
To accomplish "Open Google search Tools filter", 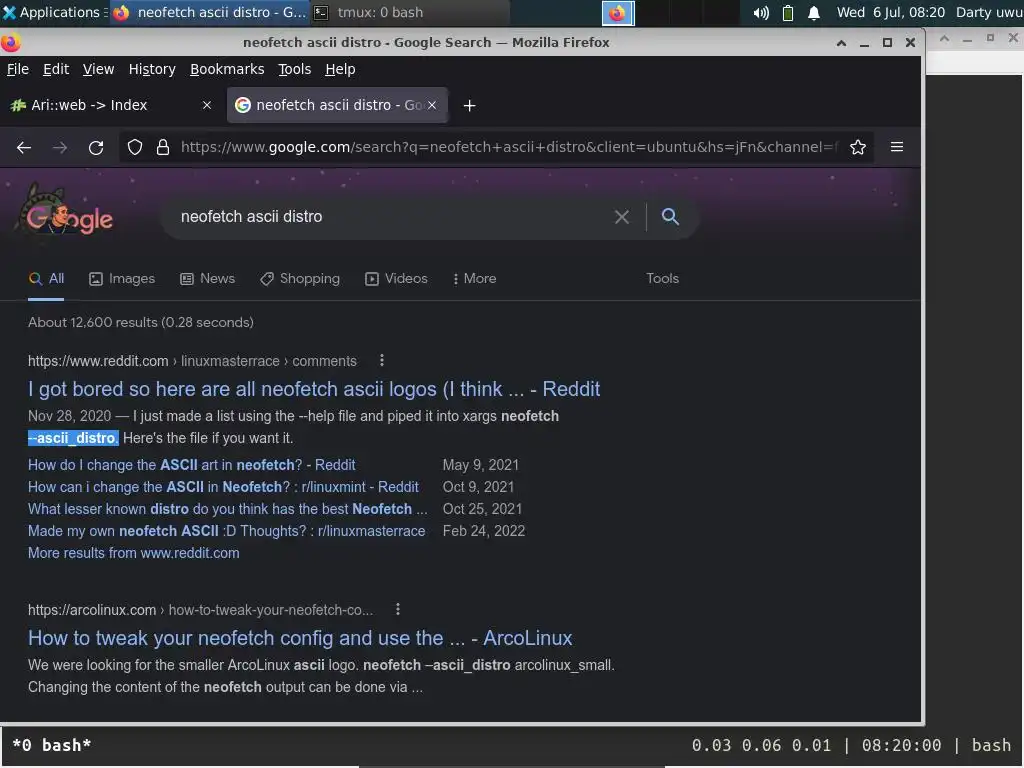I will (662, 279).
